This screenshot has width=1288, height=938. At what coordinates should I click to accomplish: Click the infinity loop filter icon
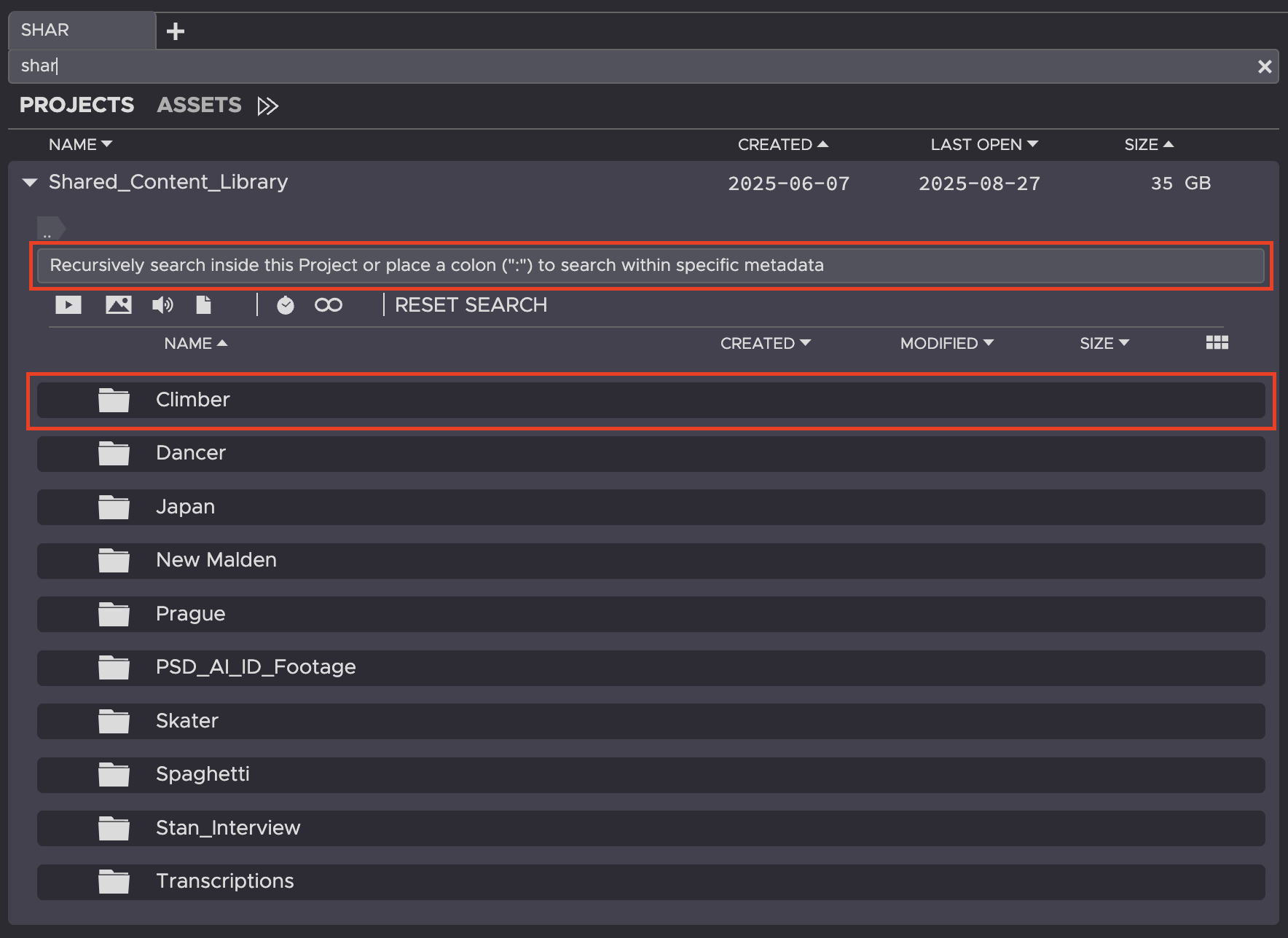[328, 305]
